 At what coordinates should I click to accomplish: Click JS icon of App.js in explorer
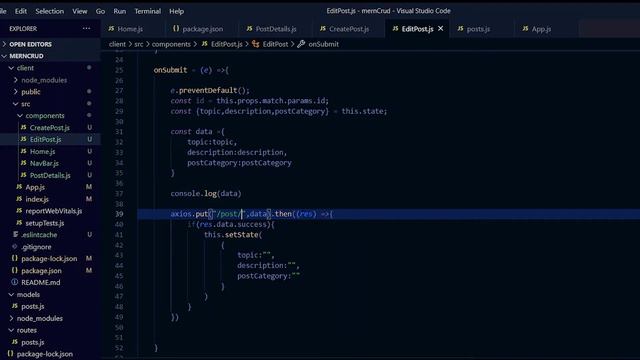[19, 187]
